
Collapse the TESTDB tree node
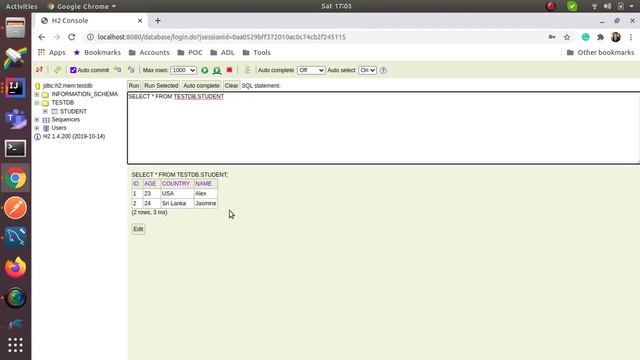[37, 103]
